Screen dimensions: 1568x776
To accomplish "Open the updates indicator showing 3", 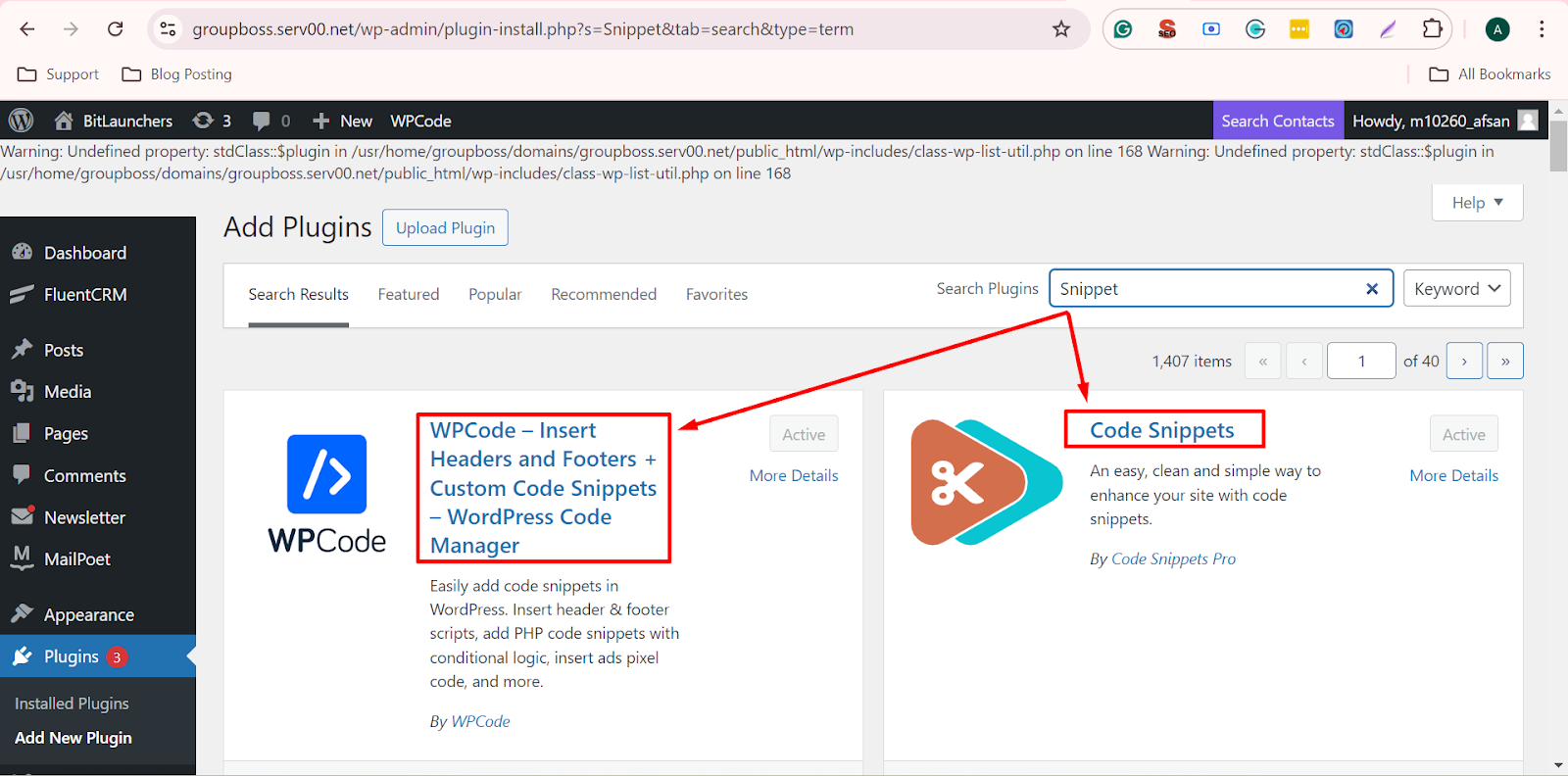I will tap(212, 121).
